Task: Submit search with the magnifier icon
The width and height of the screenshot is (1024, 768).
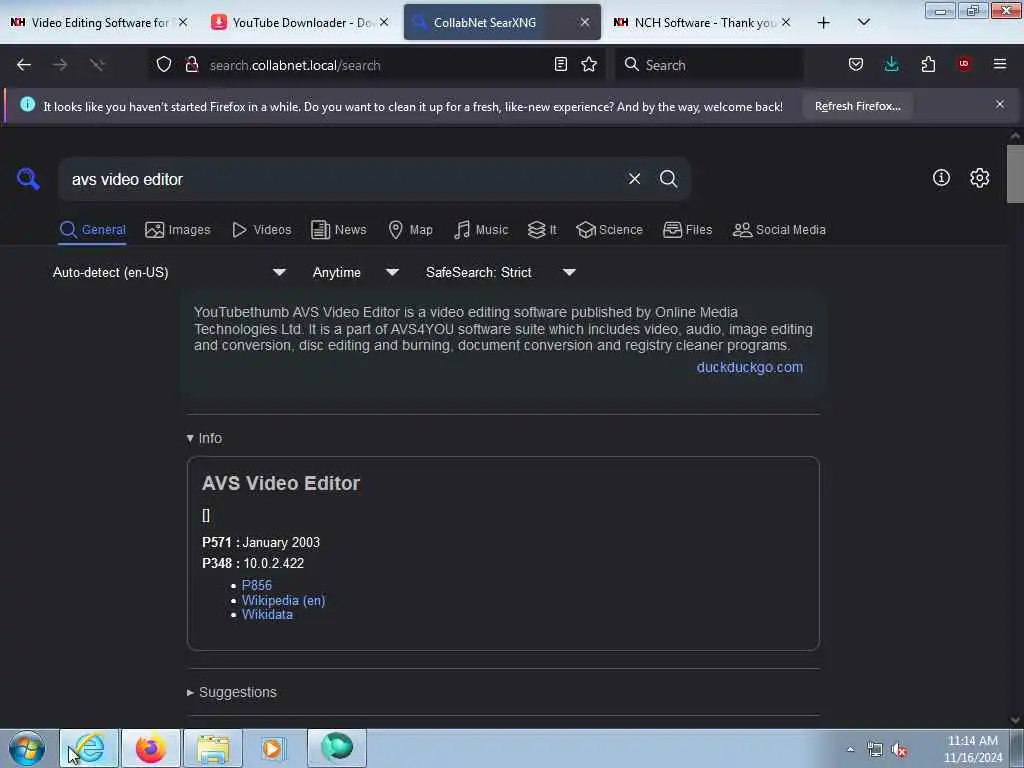Action: [668, 179]
